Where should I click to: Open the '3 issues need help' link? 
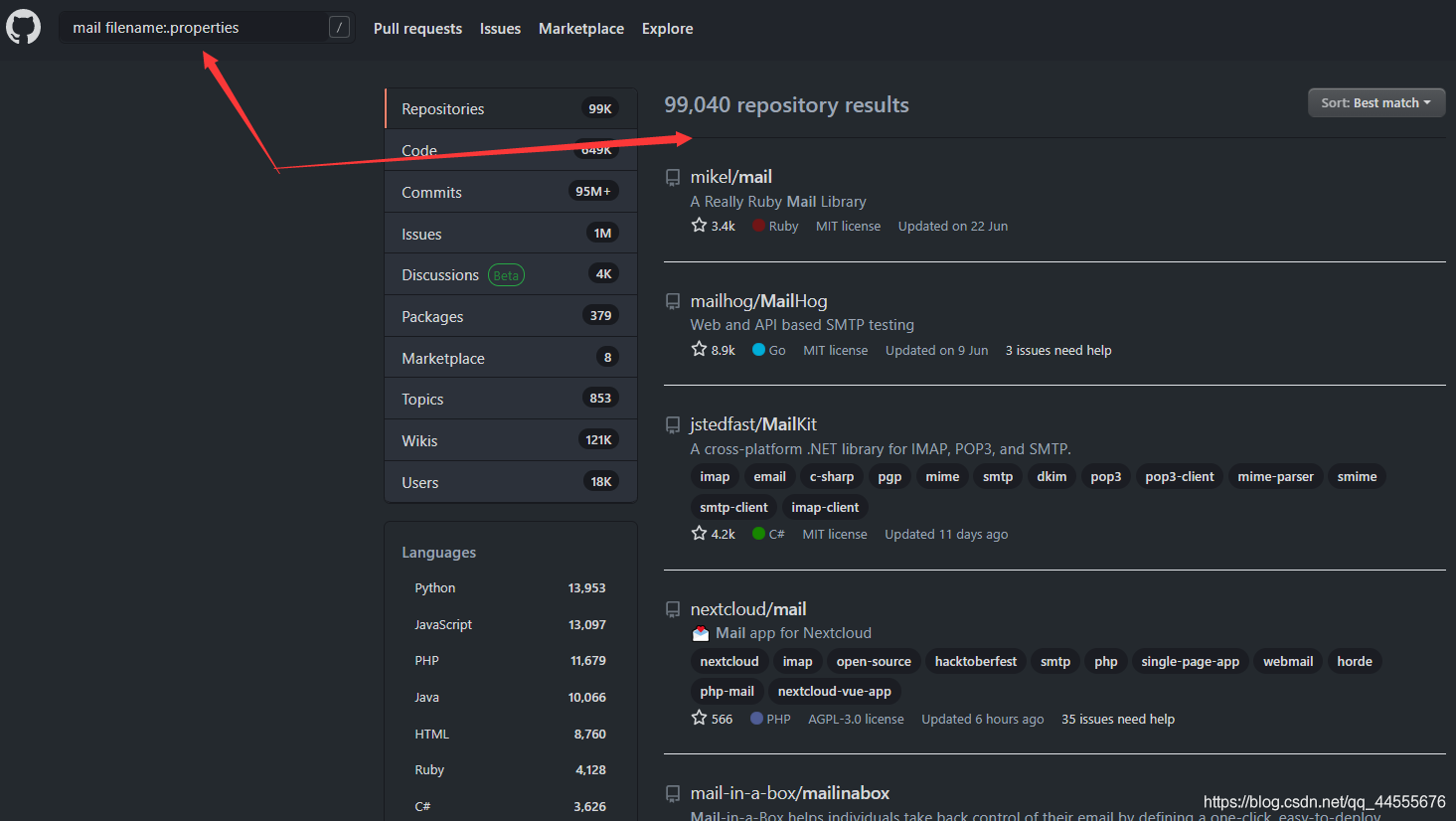(x=1058, y=351)
